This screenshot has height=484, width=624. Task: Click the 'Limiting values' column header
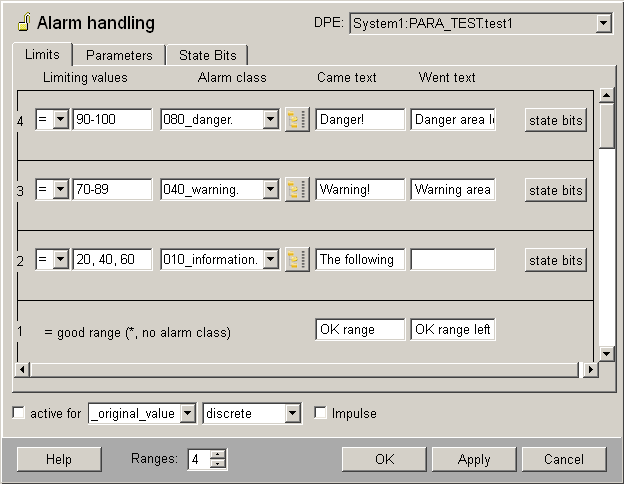[x=85, y=77]
